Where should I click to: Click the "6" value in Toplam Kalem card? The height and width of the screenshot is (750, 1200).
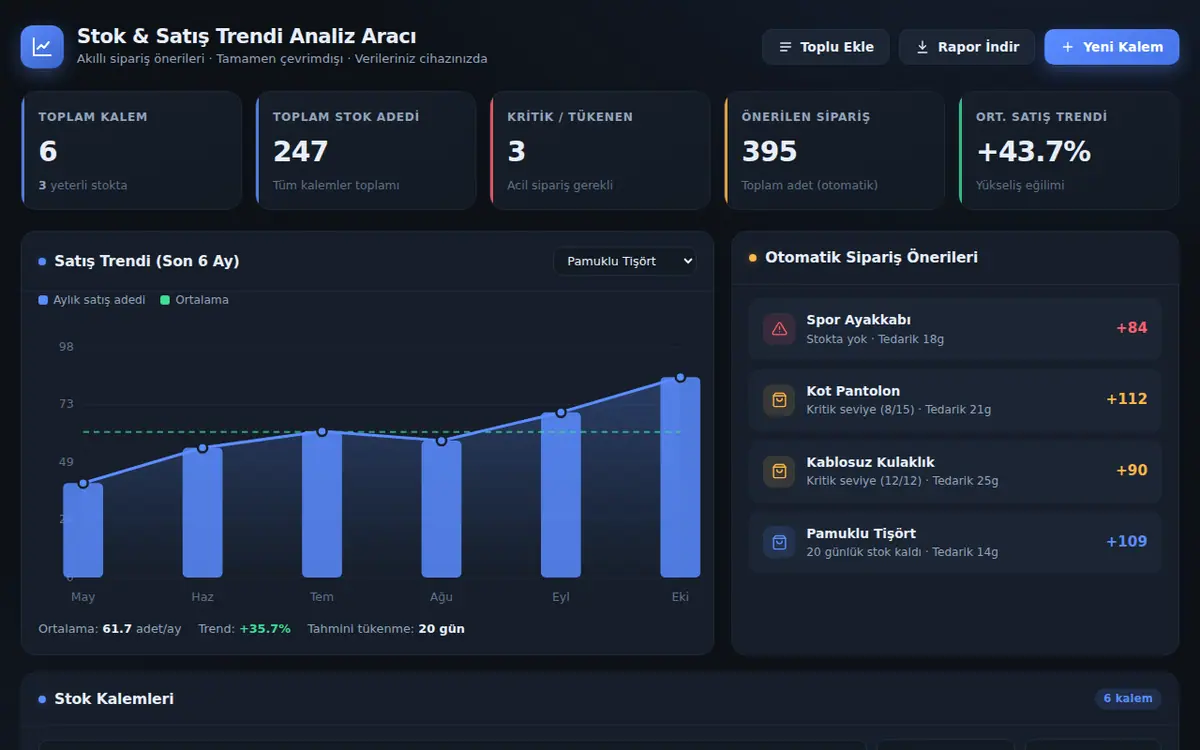pos(48,151)
